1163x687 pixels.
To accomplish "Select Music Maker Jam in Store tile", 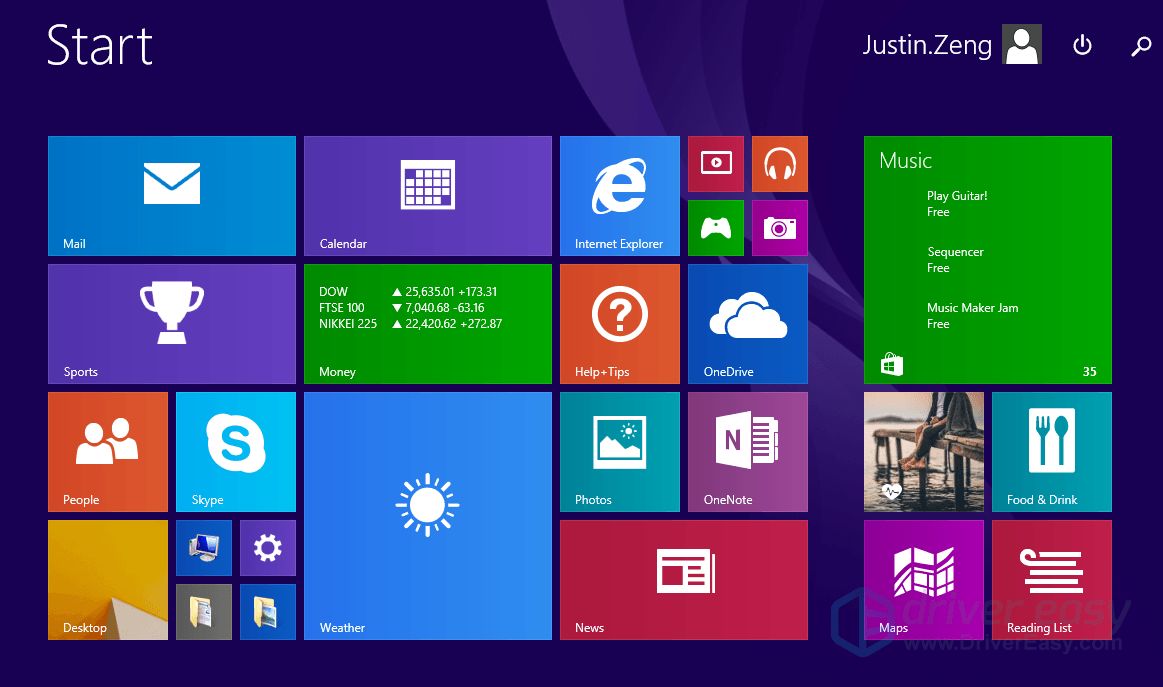I will (972, 315).
